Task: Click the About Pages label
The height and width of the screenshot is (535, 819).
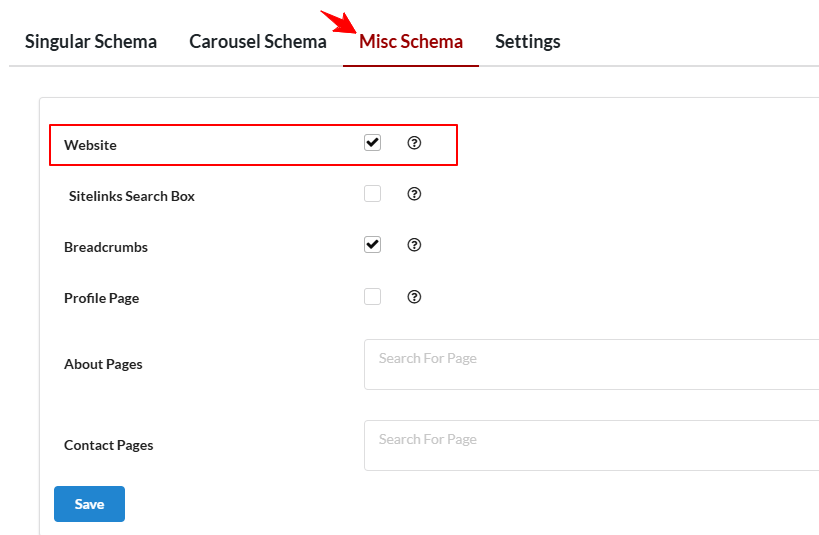Action: pos(103,364)
